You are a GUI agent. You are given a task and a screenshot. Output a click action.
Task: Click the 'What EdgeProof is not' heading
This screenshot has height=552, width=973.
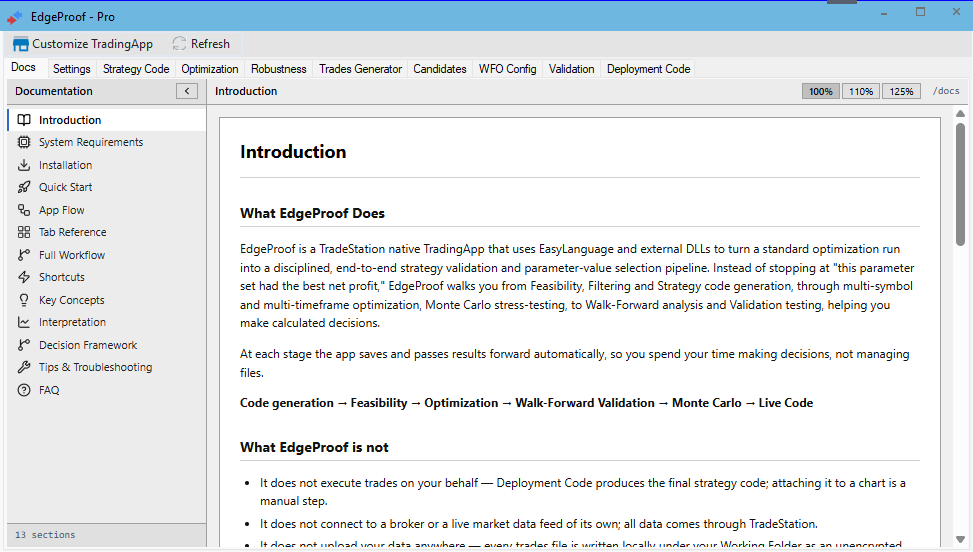314,448
